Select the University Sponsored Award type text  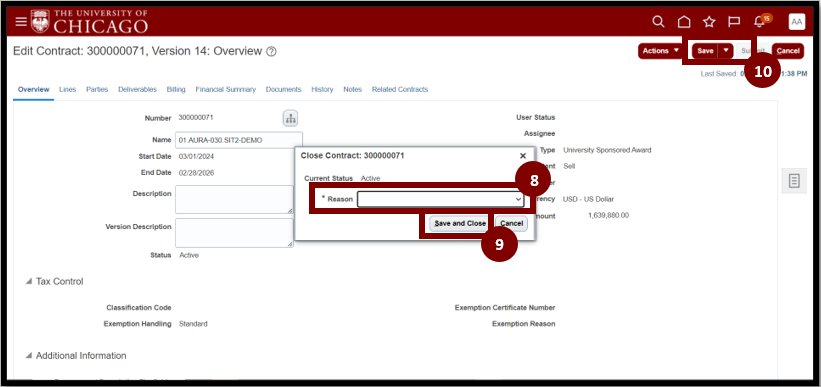607,150
